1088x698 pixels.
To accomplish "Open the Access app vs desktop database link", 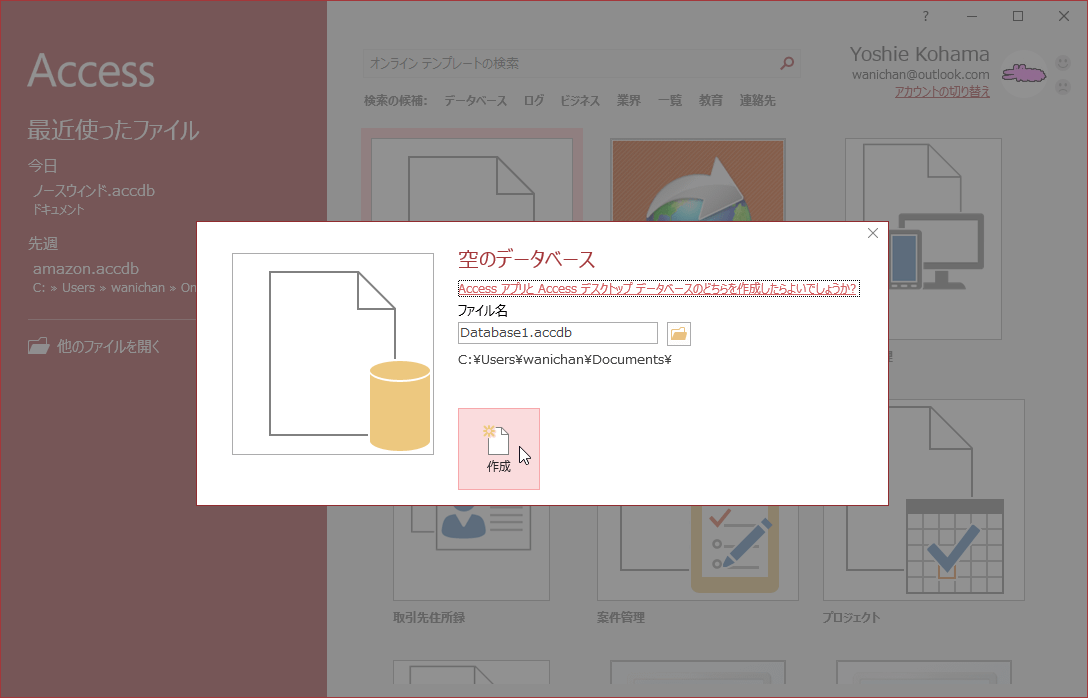I will [658, 289].
